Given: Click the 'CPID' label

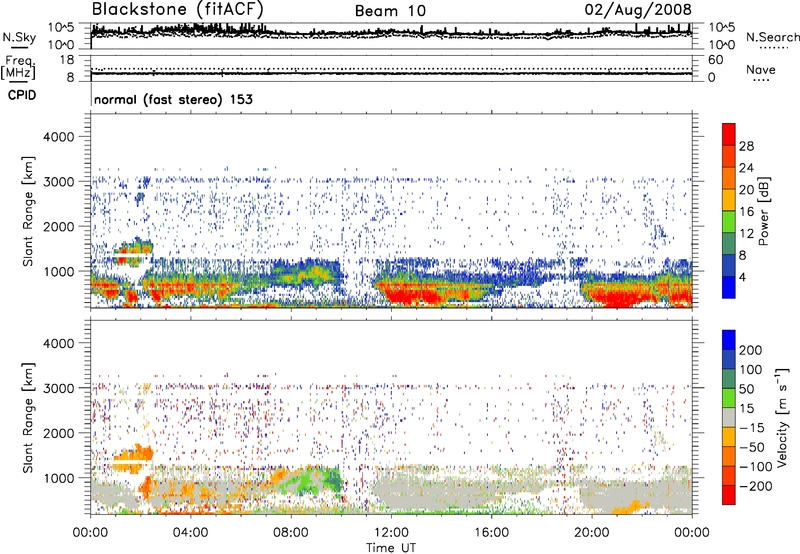Looking at the screenshot, I should (x=22, y=95).
